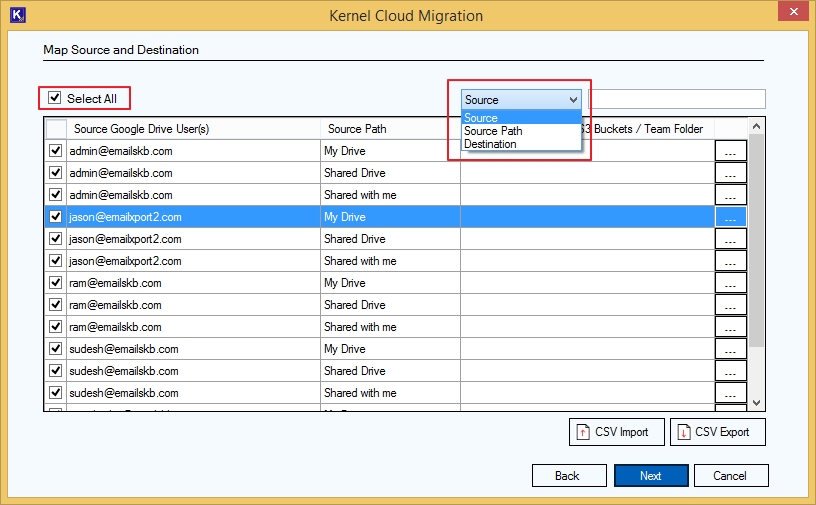Click the Kernel app logo icon
The image size is (816, 505).
[x=18, y=15]
